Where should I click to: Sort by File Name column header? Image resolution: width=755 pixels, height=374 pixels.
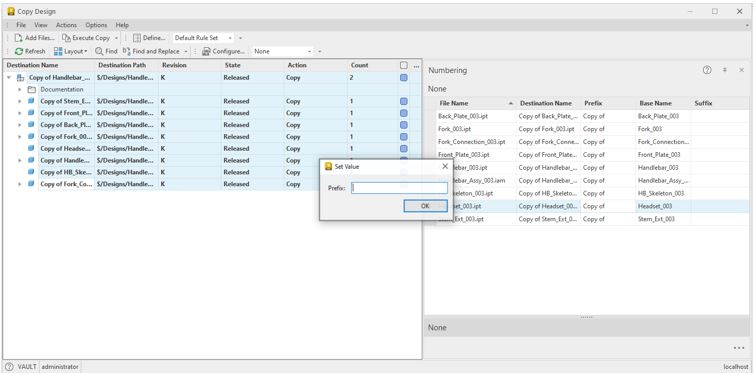(475, 103)
